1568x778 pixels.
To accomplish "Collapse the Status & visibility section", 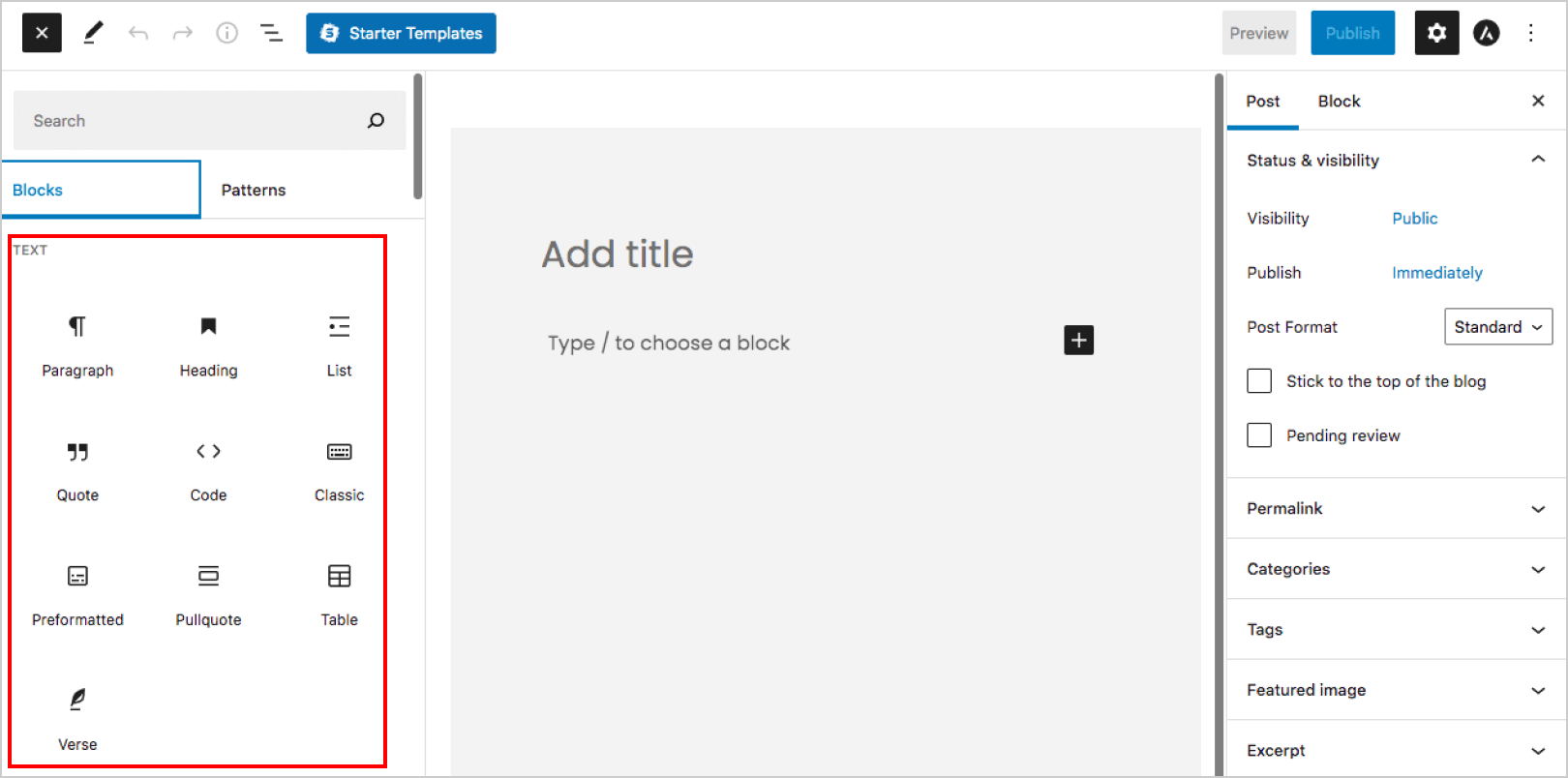I will pyautogui.click(x=1537, y=160).
